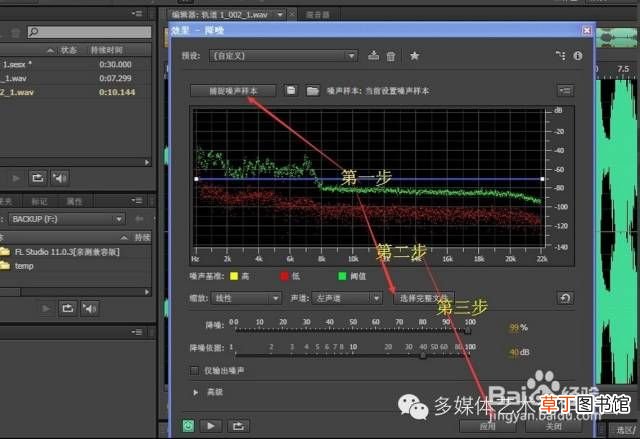Image resolution: width=640 pixels, height=439 pixels.
Task: Toggle loop preview in the effect dialog
Action: point(238,426)
